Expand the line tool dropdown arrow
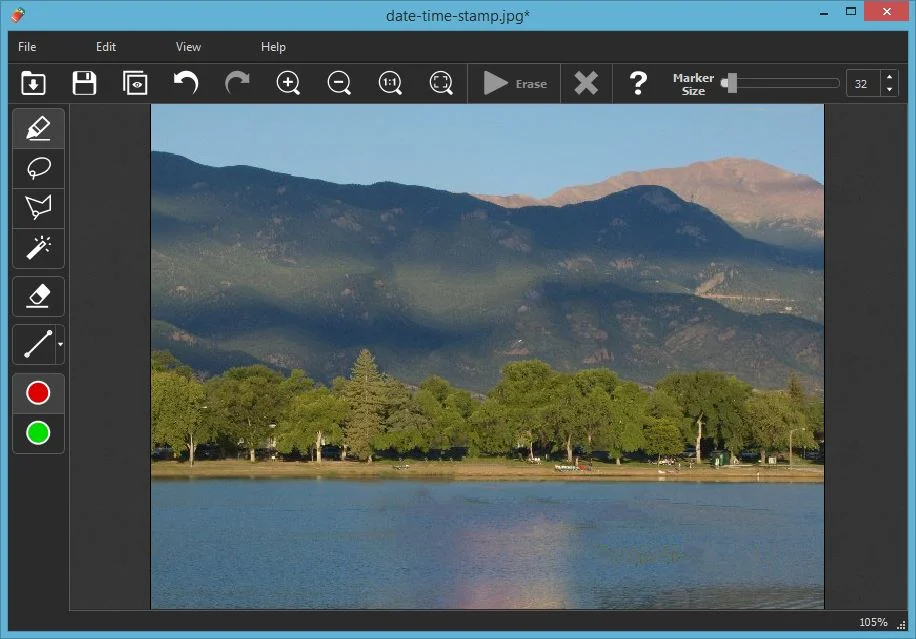 coord(60,345)
